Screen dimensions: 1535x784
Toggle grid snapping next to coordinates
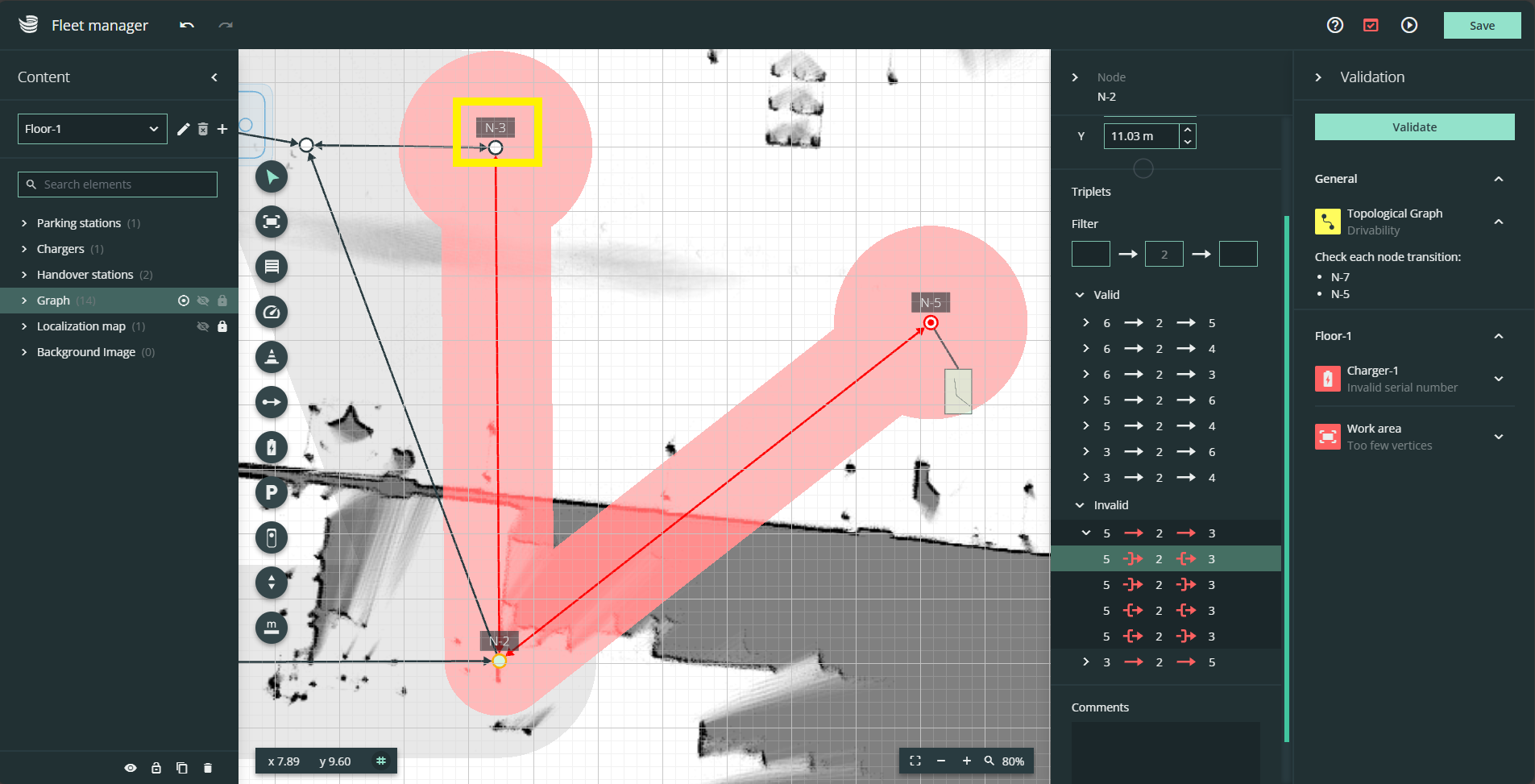click(381, 761)
